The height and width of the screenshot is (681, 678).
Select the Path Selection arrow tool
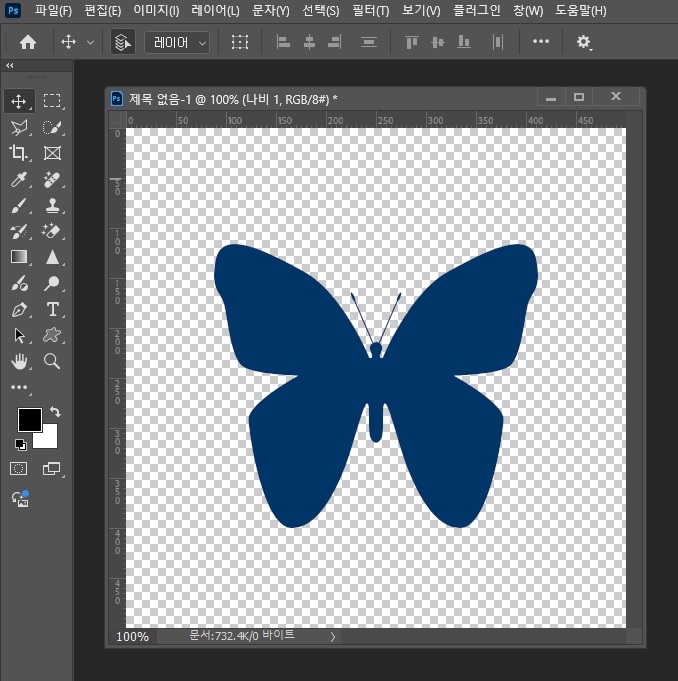tap(19, 335)
